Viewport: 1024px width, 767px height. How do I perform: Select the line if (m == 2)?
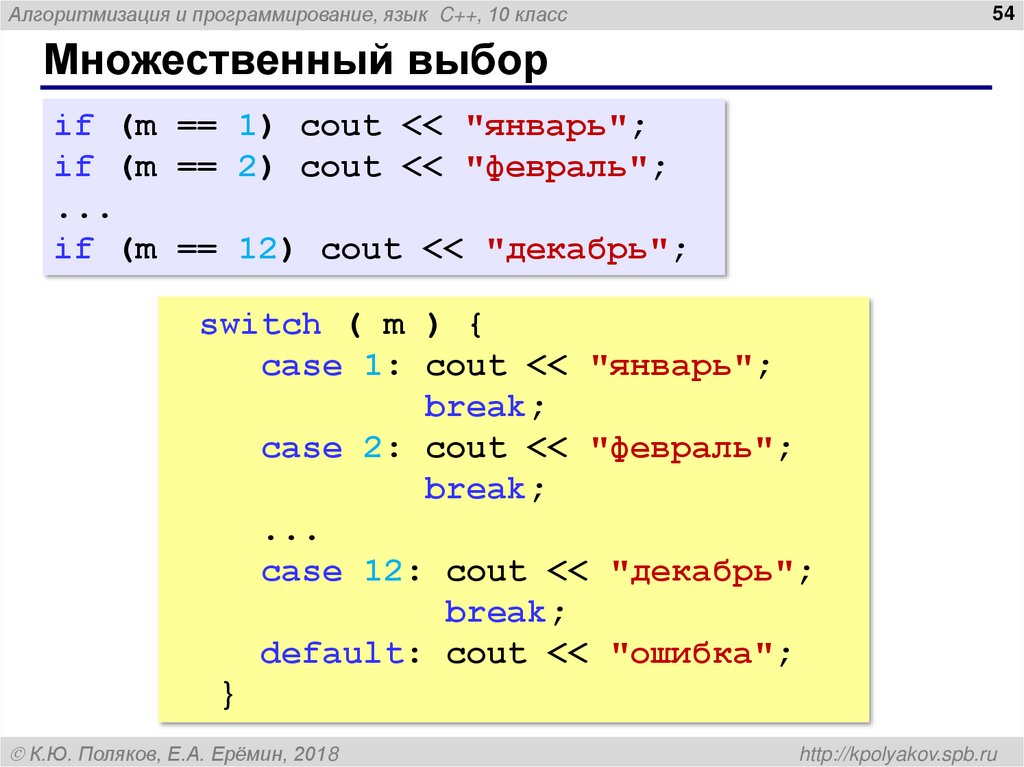click(x=163, y=166)
